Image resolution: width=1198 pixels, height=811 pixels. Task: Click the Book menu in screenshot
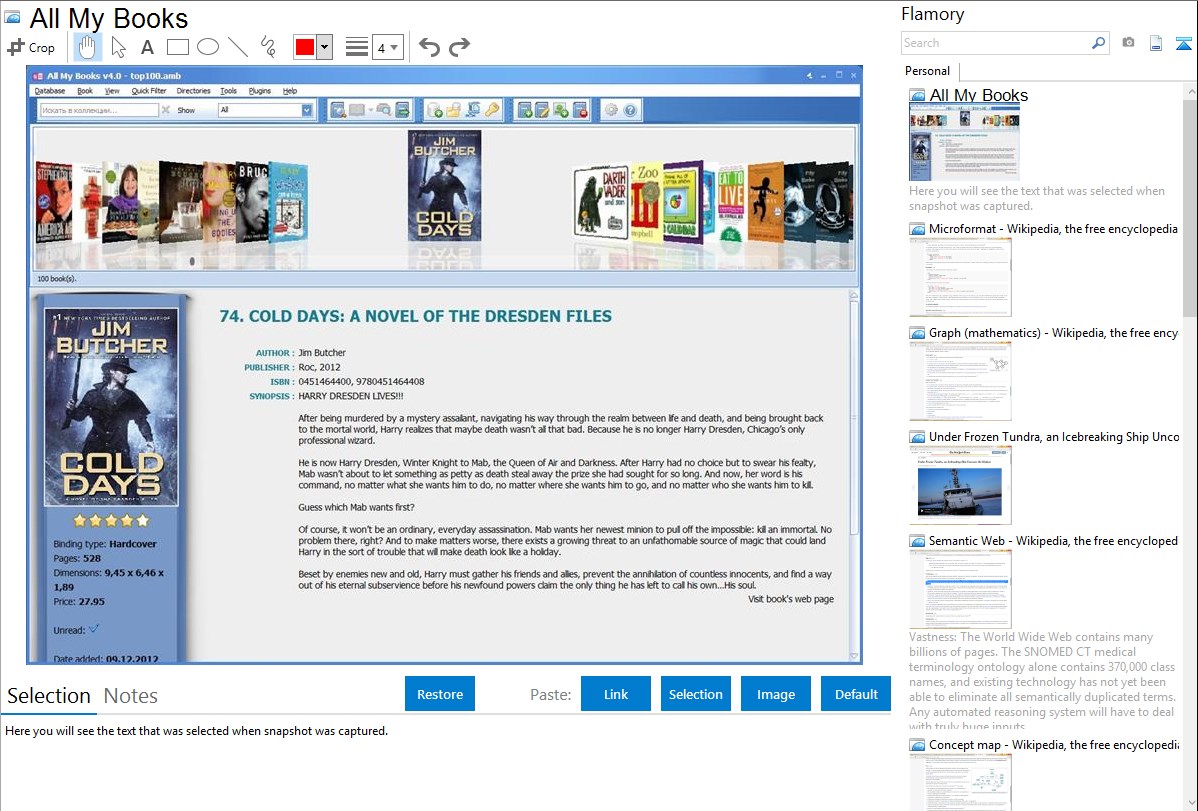pos(85,91)
